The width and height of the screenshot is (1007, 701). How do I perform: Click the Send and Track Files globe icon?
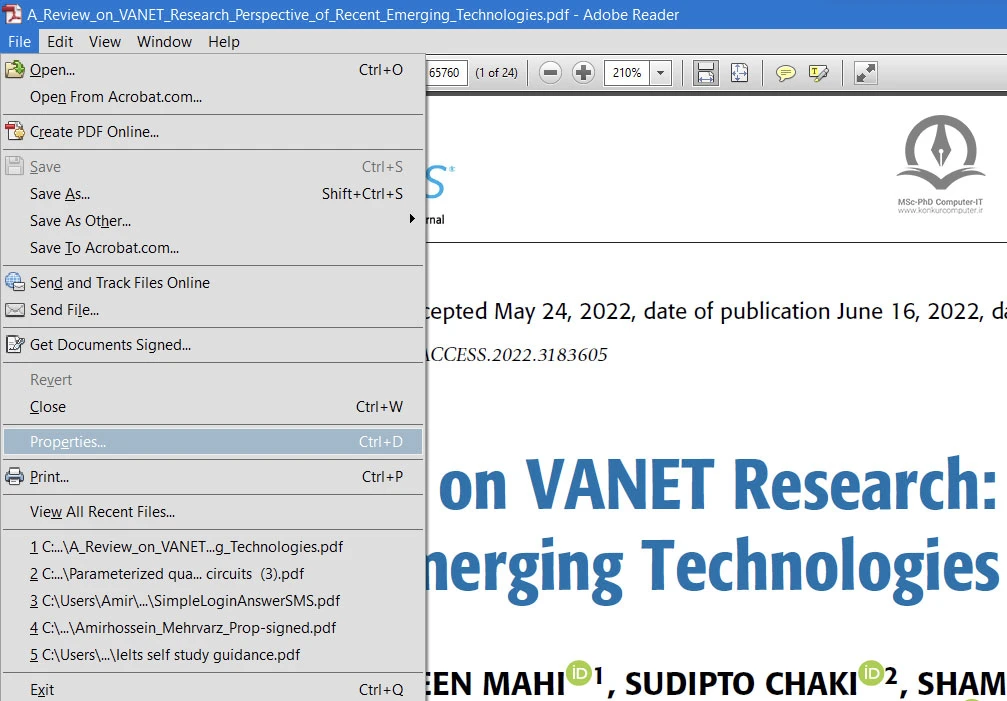(x=15, y=282)
